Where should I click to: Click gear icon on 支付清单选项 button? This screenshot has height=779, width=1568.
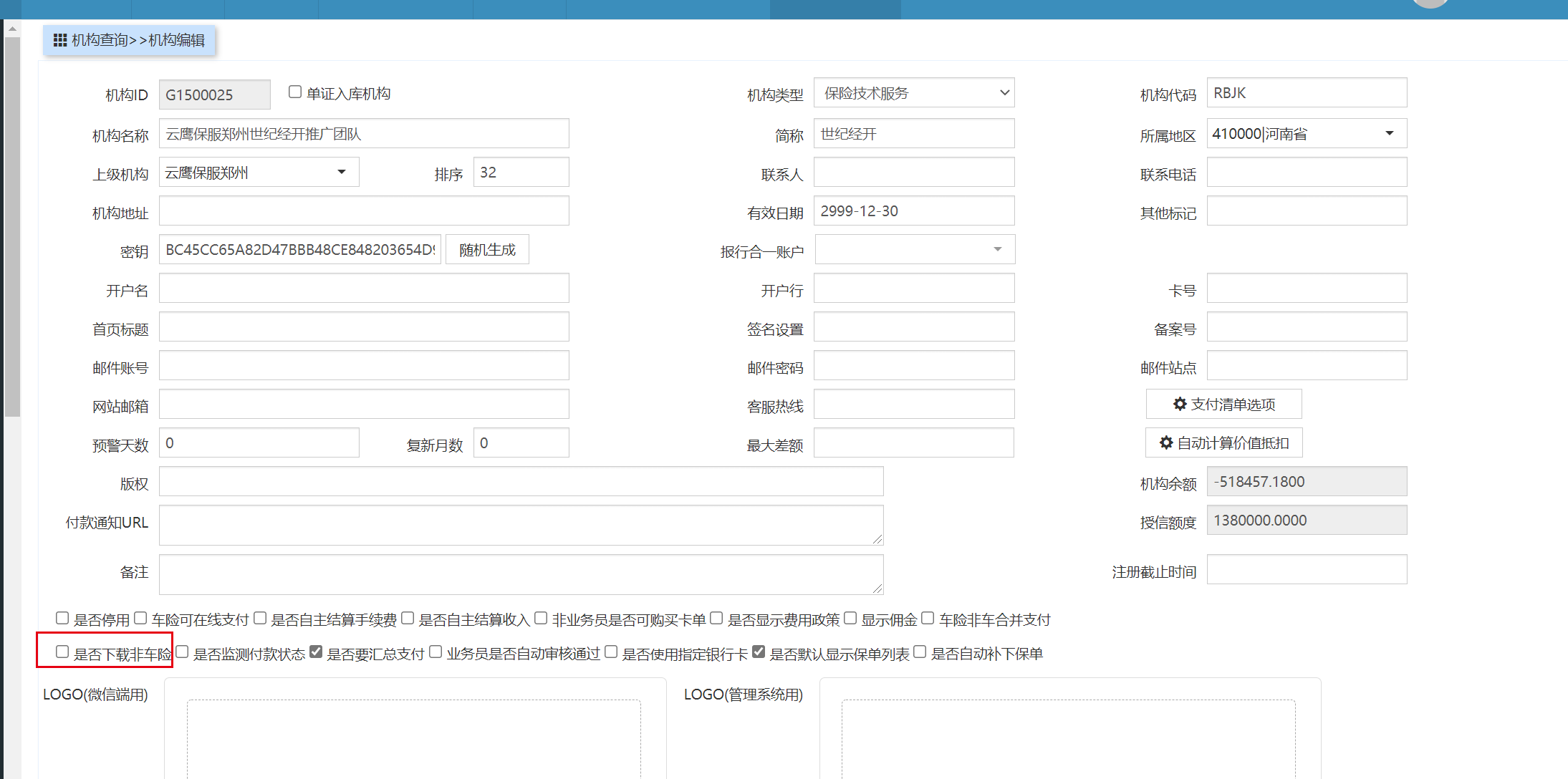pos(1179,405)
